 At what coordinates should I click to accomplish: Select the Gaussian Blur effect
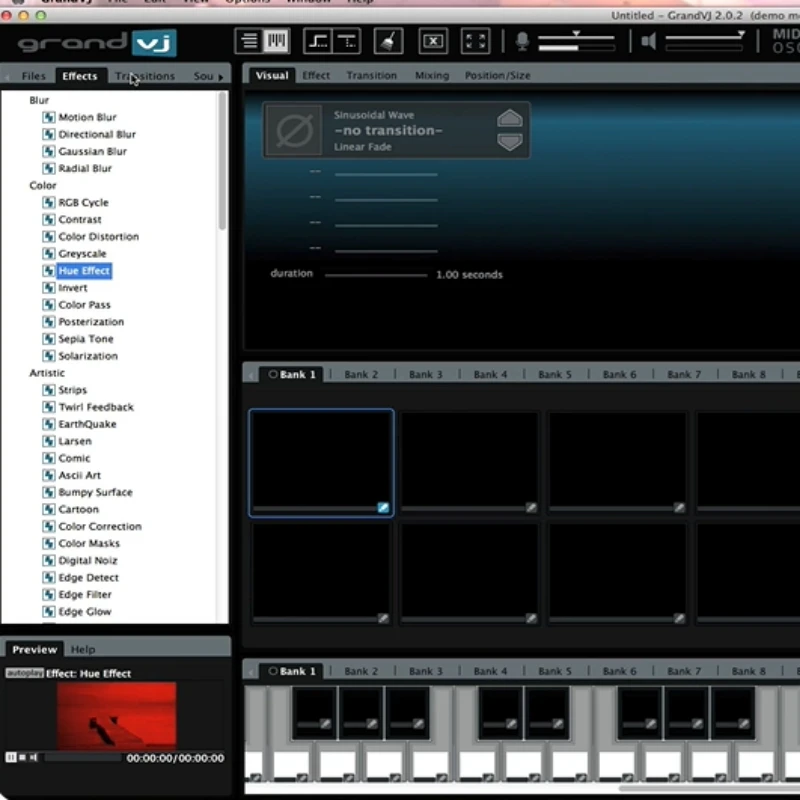click(92, 151)
